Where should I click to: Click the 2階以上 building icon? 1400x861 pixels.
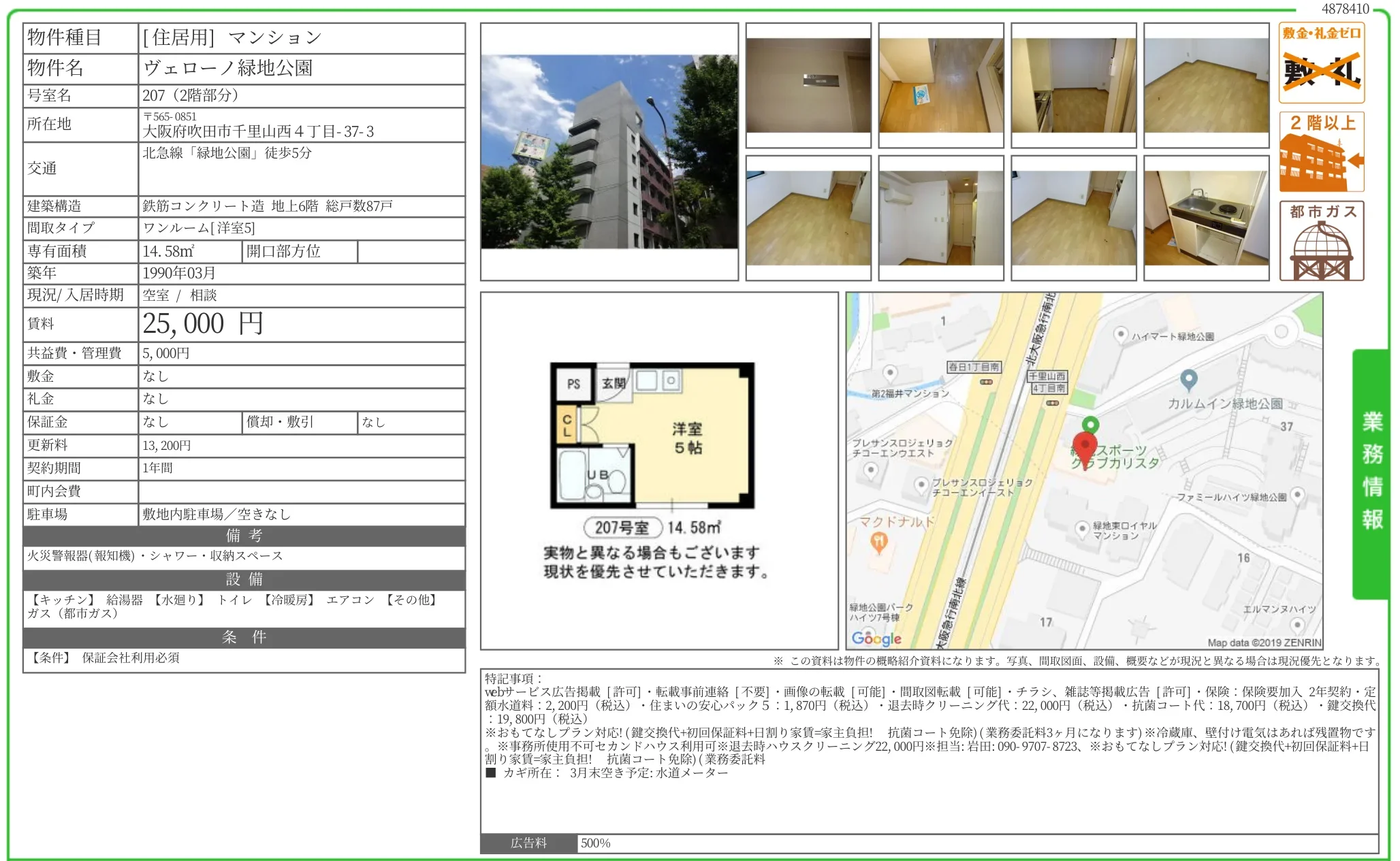(1321, 152)
